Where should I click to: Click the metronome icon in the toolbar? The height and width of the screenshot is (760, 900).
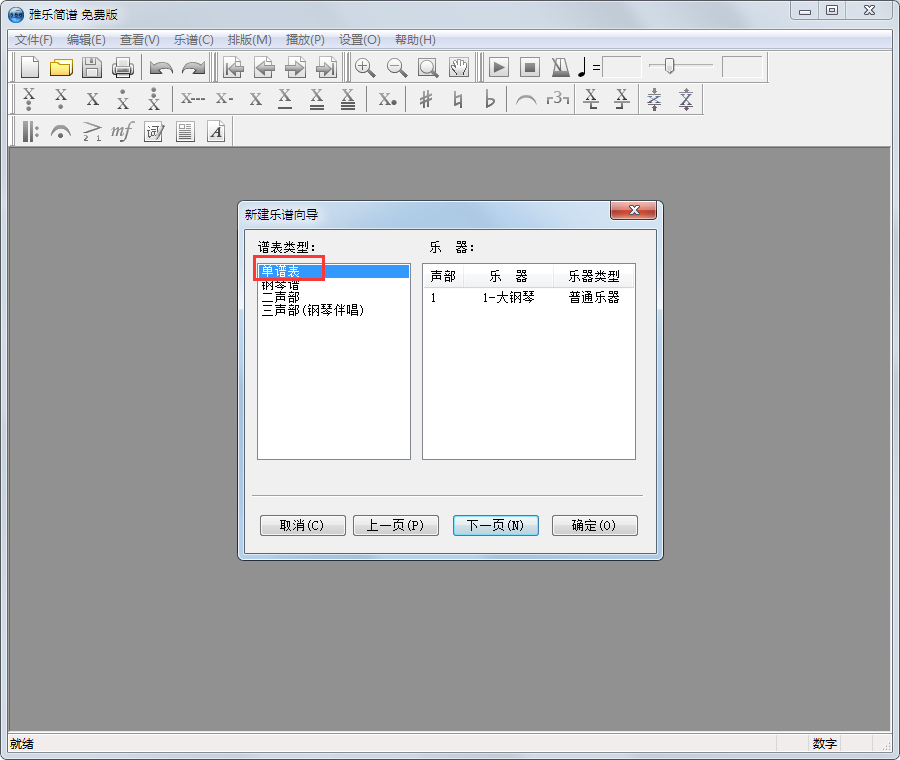pyautogui.click(x=559, y=67)
